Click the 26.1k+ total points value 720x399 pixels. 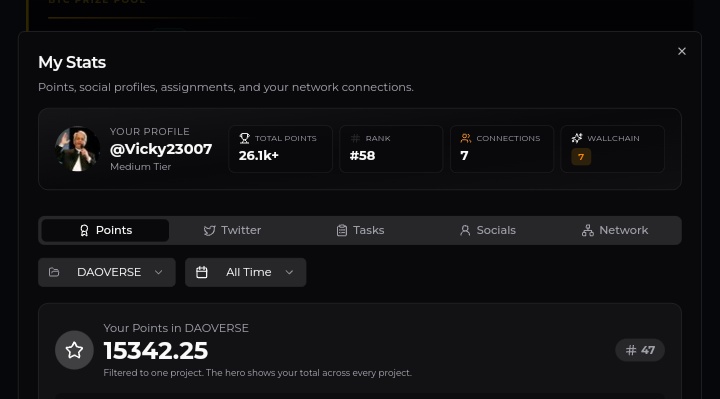(x=259, y=156)
